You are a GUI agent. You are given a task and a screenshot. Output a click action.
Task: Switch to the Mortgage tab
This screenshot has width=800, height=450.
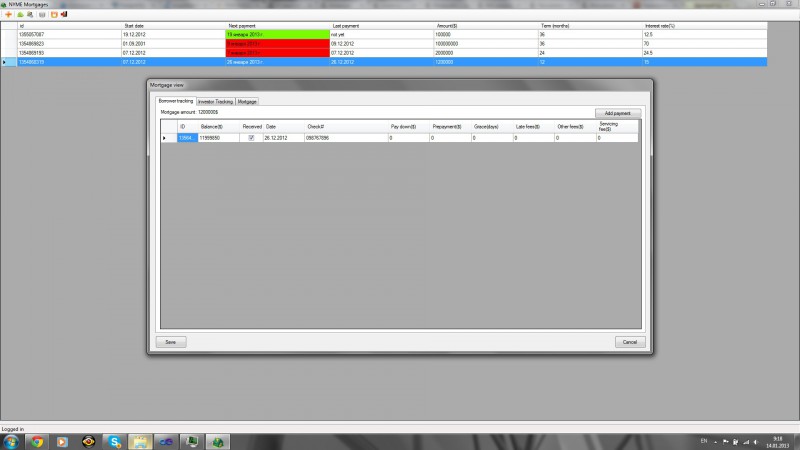pos(247,102)
